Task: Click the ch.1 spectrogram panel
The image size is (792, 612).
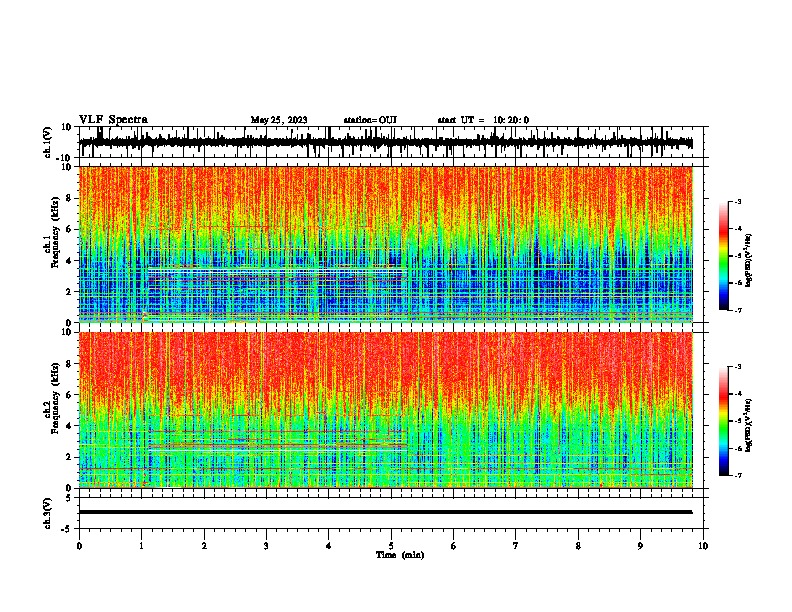Action: [385, 244]
